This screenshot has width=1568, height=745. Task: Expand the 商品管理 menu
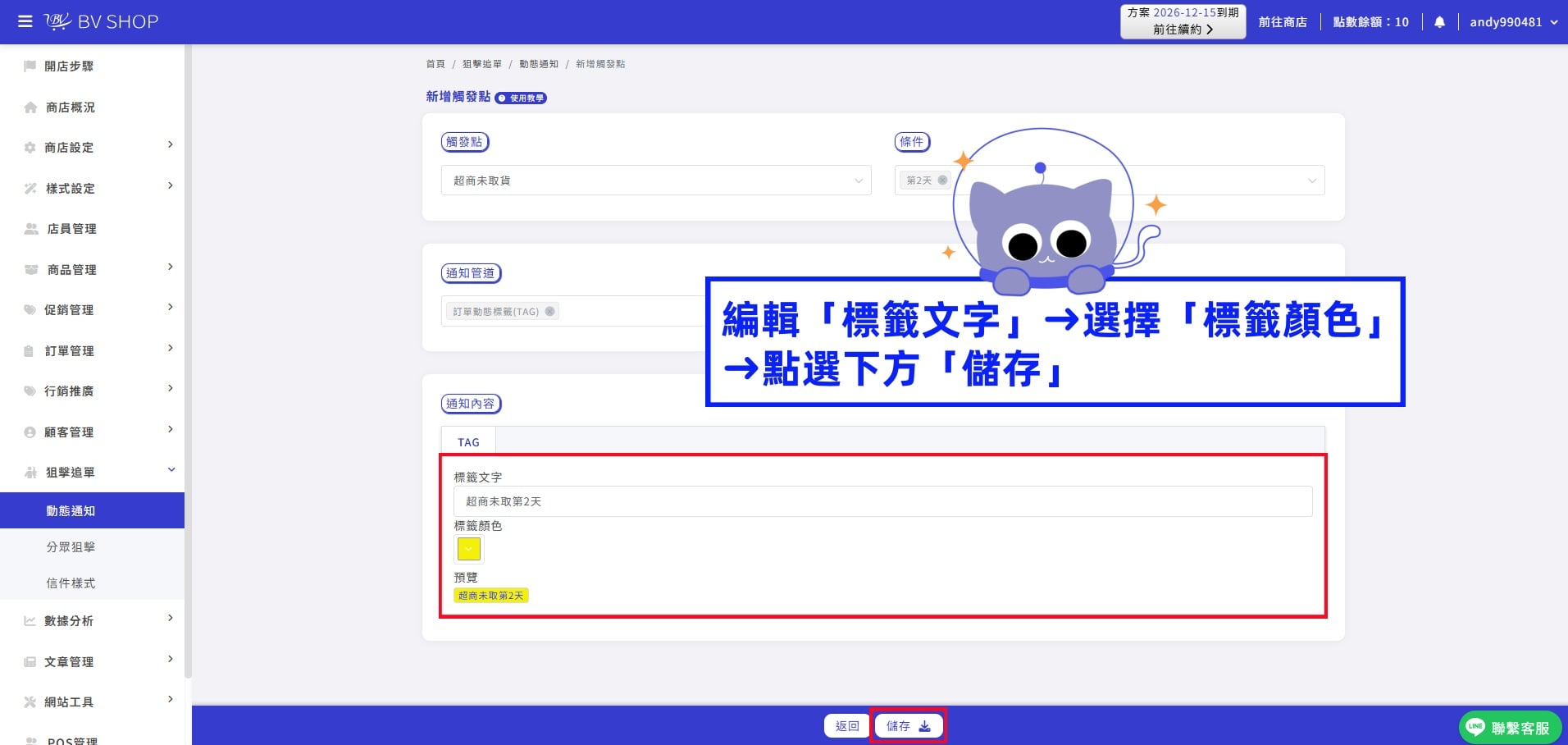171,267
